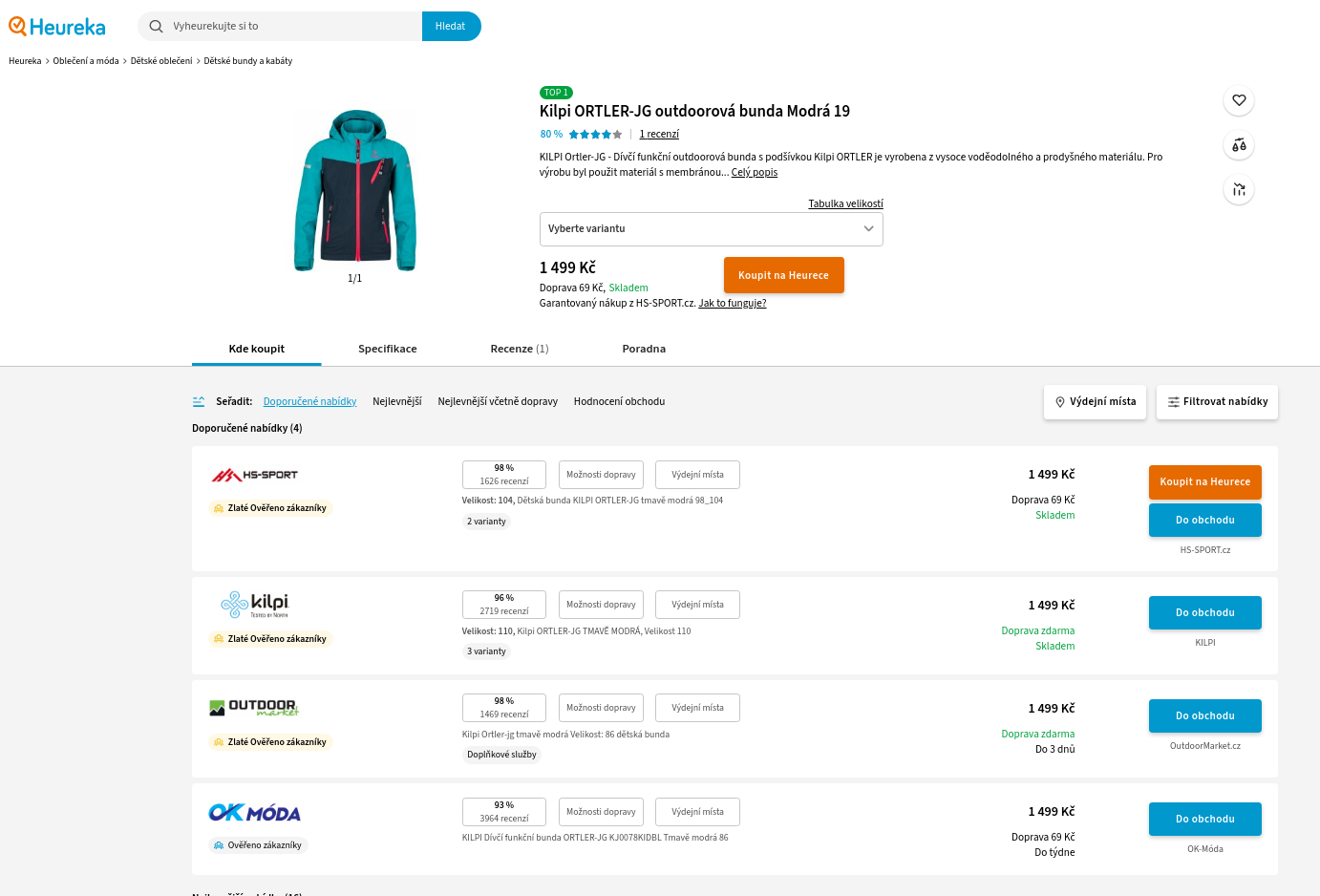The width and height of the screenshot is (1320, 896).
Task: Open OK Móda 93% 3964 recenzí box
Action: (x=504, y=812)
